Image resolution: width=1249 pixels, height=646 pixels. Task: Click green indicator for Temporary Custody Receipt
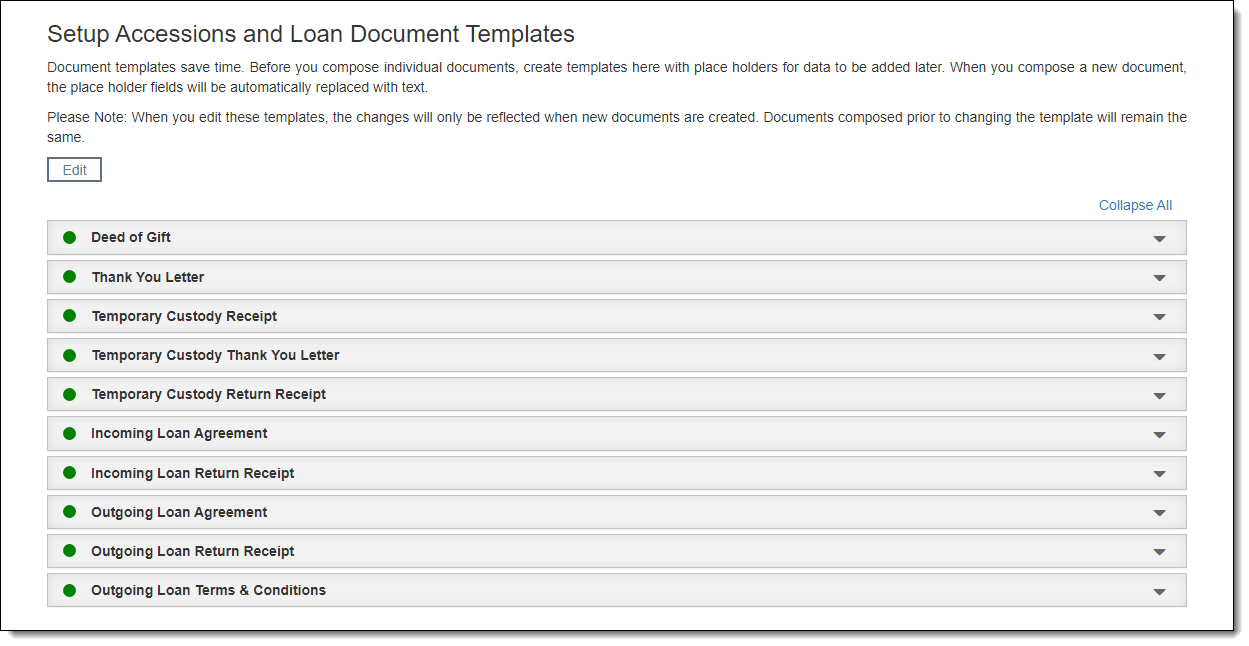pyautogui.click(x=69, y=316)
